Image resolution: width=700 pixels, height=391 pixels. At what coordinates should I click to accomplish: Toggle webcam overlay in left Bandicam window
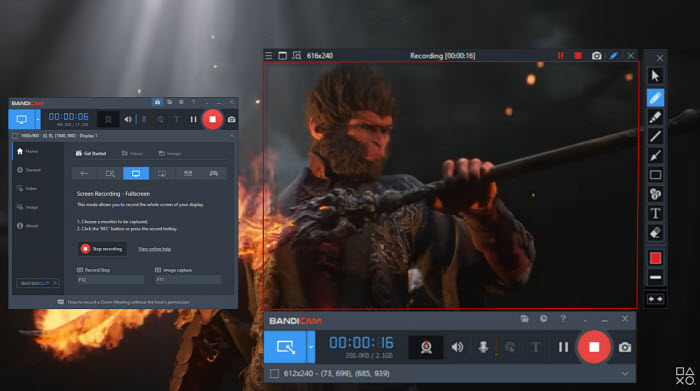click(108, 119)
